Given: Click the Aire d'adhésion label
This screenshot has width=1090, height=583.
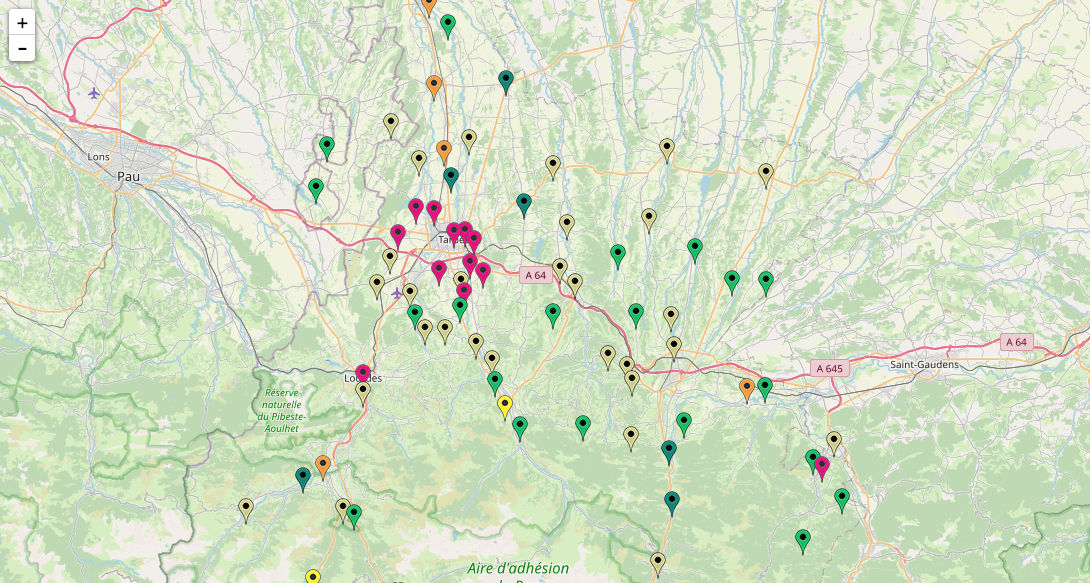Looking at the screenshot, I should 518,569.
